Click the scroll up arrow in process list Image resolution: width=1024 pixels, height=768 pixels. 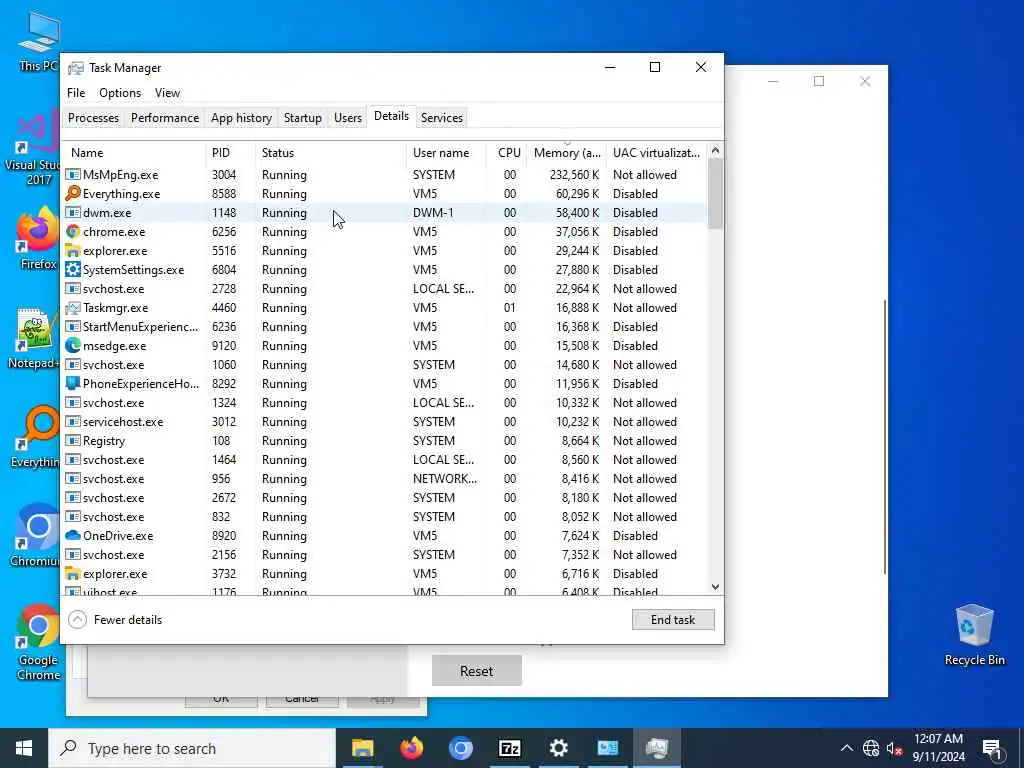coord(715,150)
